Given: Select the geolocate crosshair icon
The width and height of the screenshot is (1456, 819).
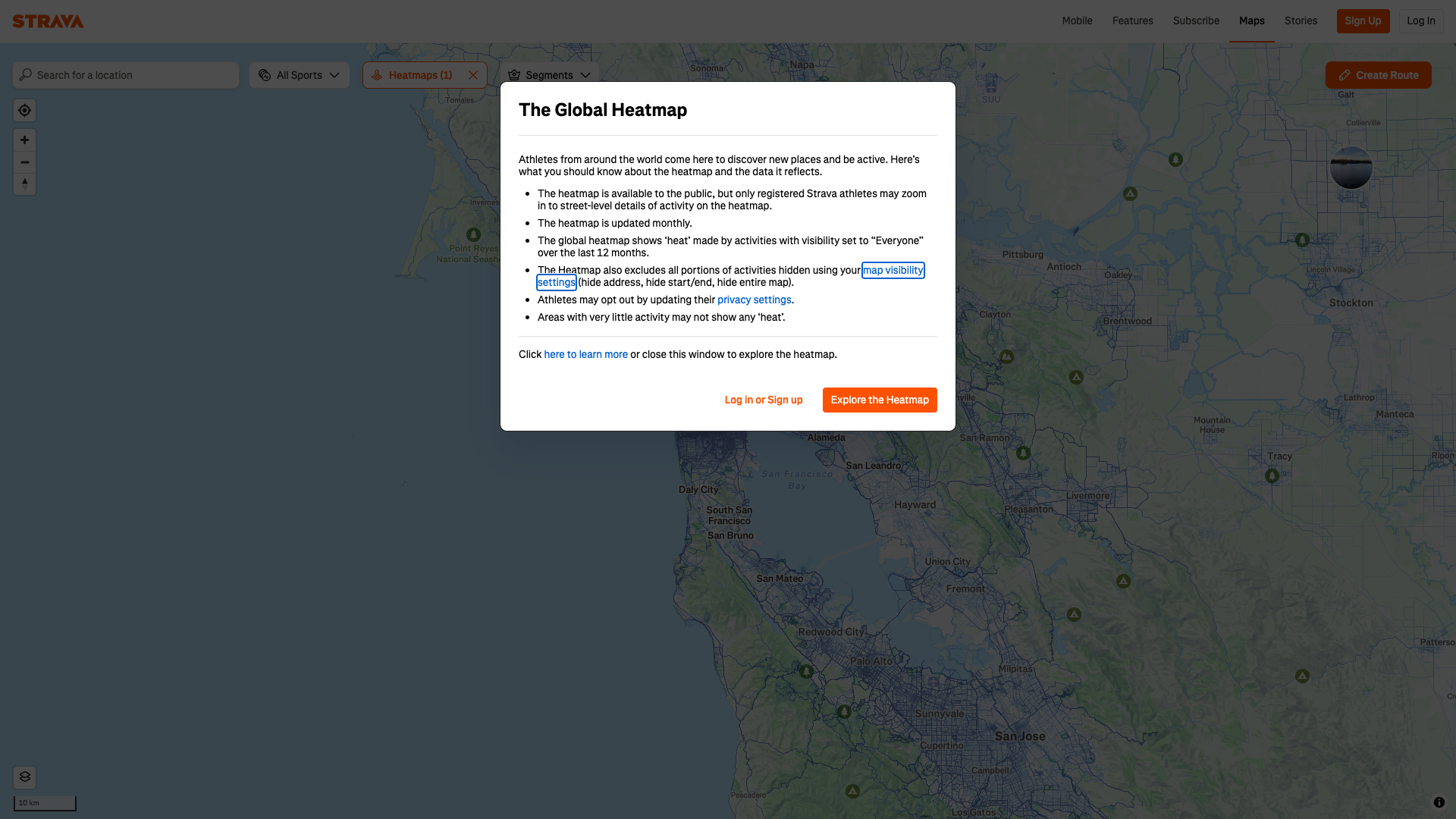Looking at the screenshot, I should coord(24,110).
